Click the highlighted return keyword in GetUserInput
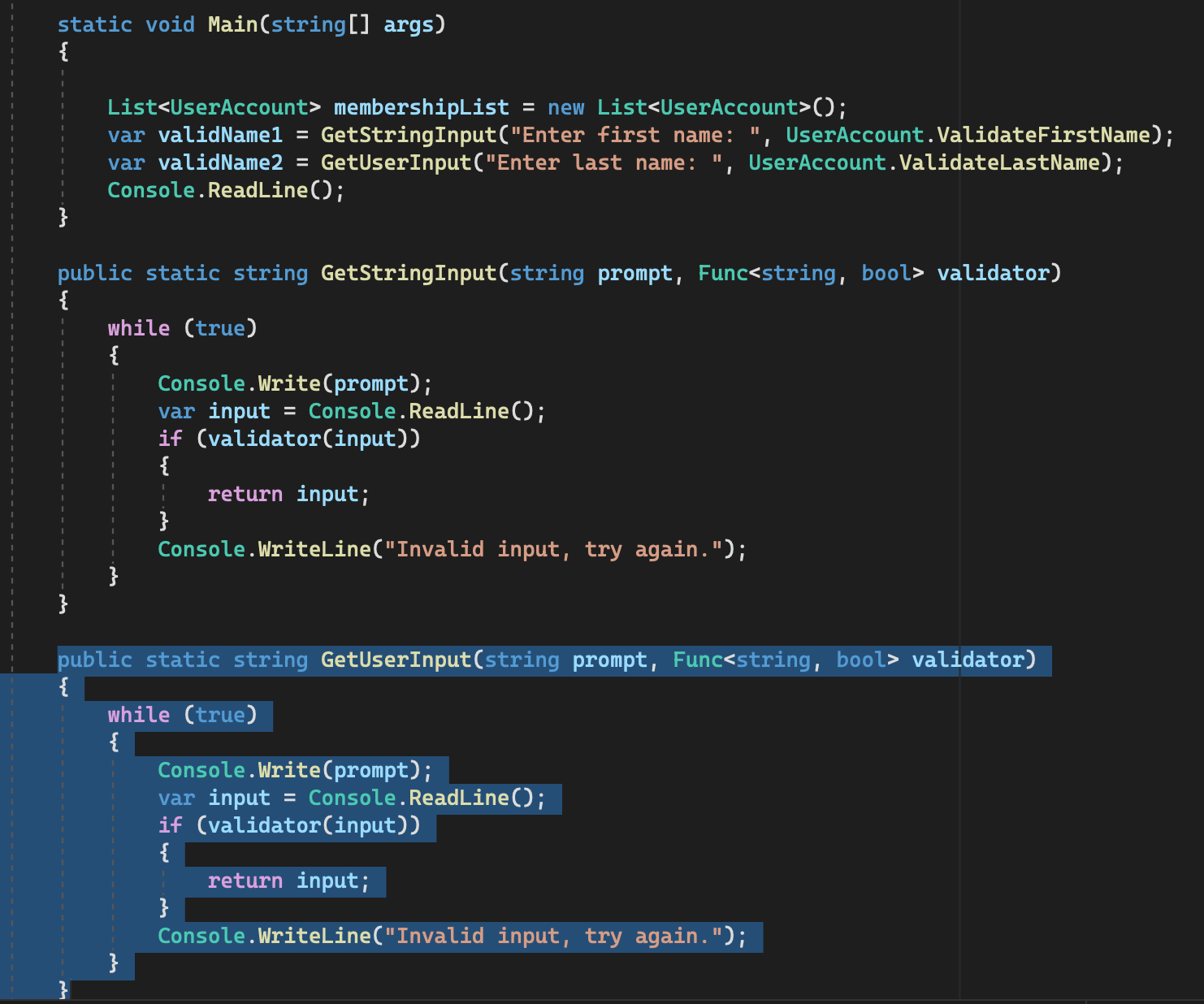The height and width of the screenshot is (1004, 1204). click(245, 881)
